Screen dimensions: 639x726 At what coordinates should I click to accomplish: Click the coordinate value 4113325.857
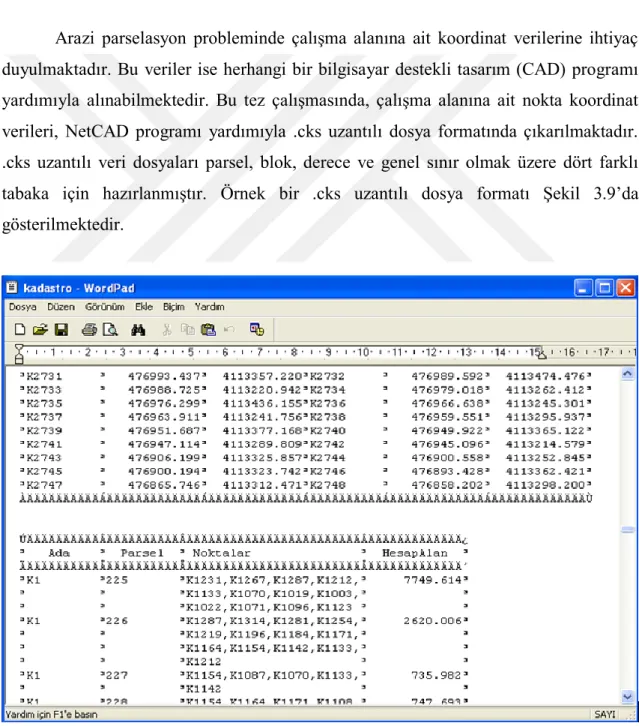tap(263, 457)
